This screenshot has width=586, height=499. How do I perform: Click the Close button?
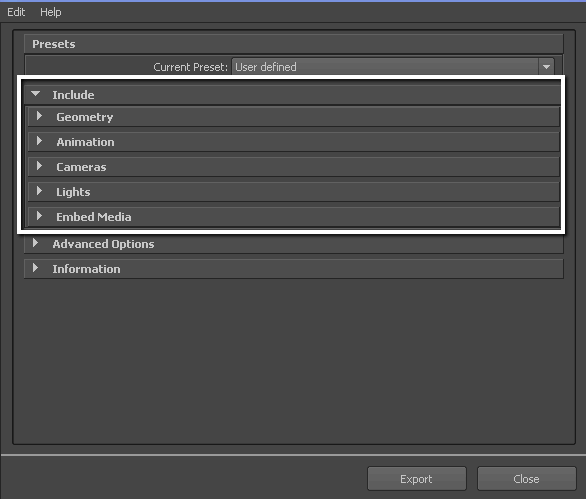pyautogui.click(x=527, y=478)
